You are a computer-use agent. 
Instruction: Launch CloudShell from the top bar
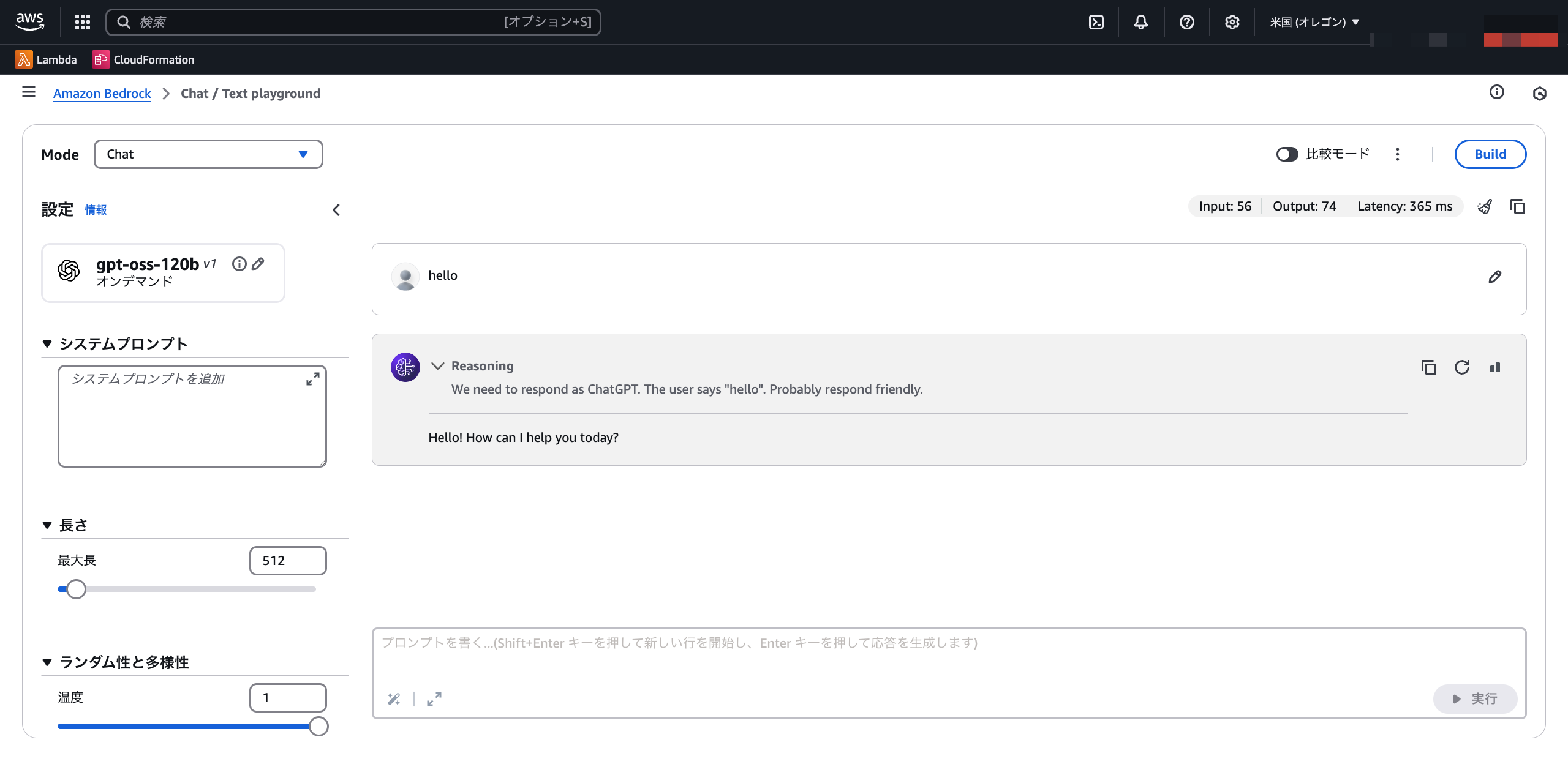tap(1096, 22)
